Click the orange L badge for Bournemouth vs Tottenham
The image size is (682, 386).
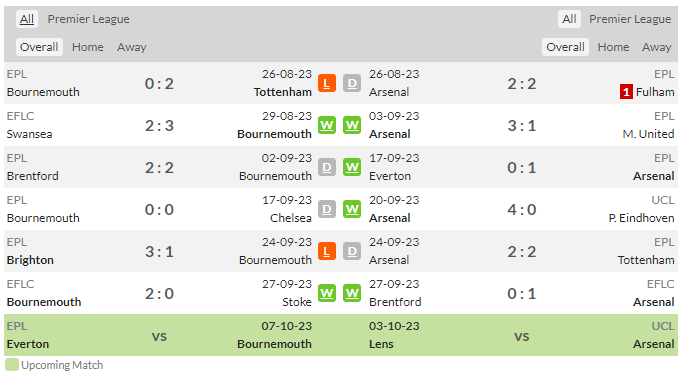(x=327, y=83)
